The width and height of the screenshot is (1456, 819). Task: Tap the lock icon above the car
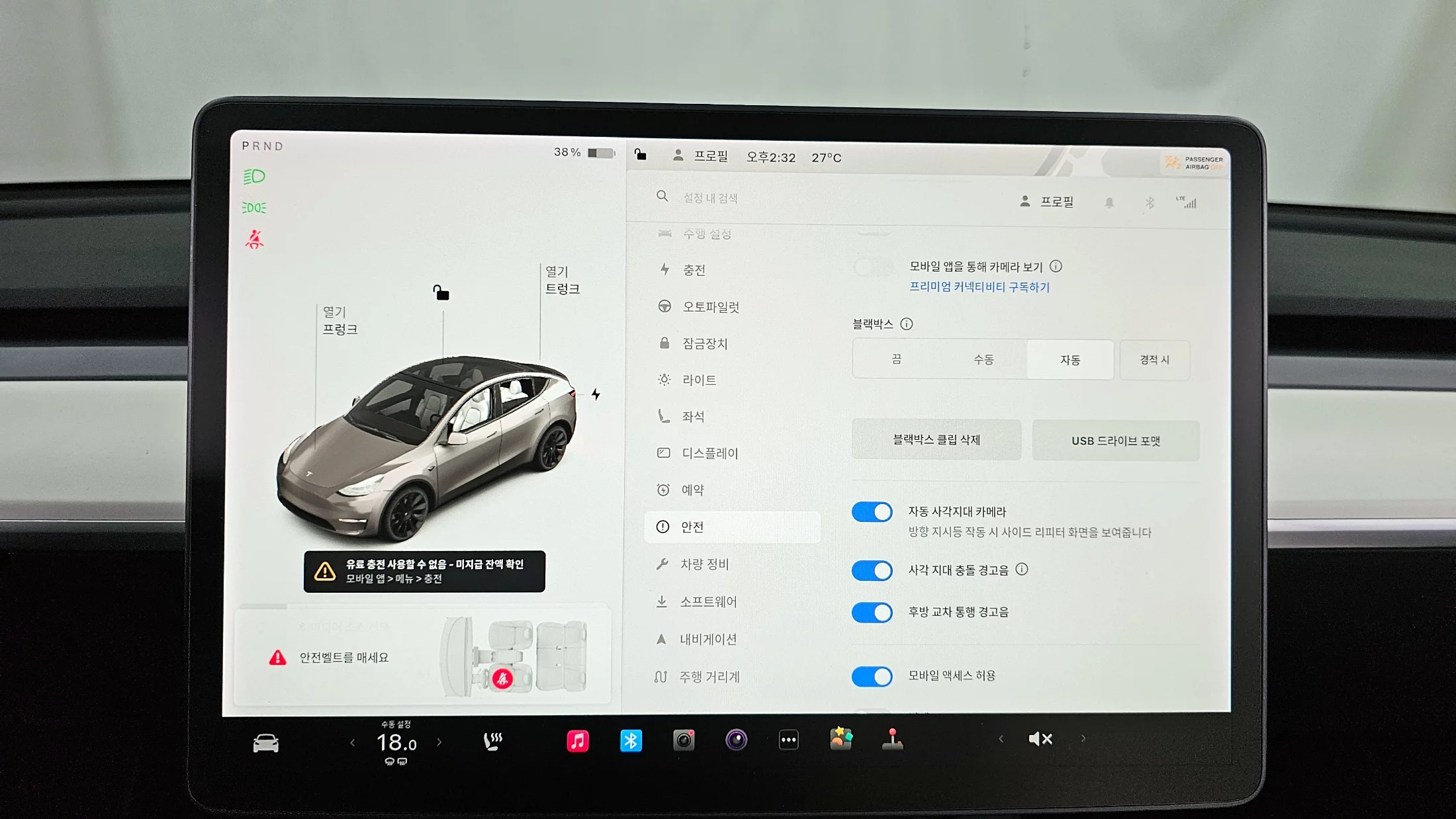pos(441,292)
